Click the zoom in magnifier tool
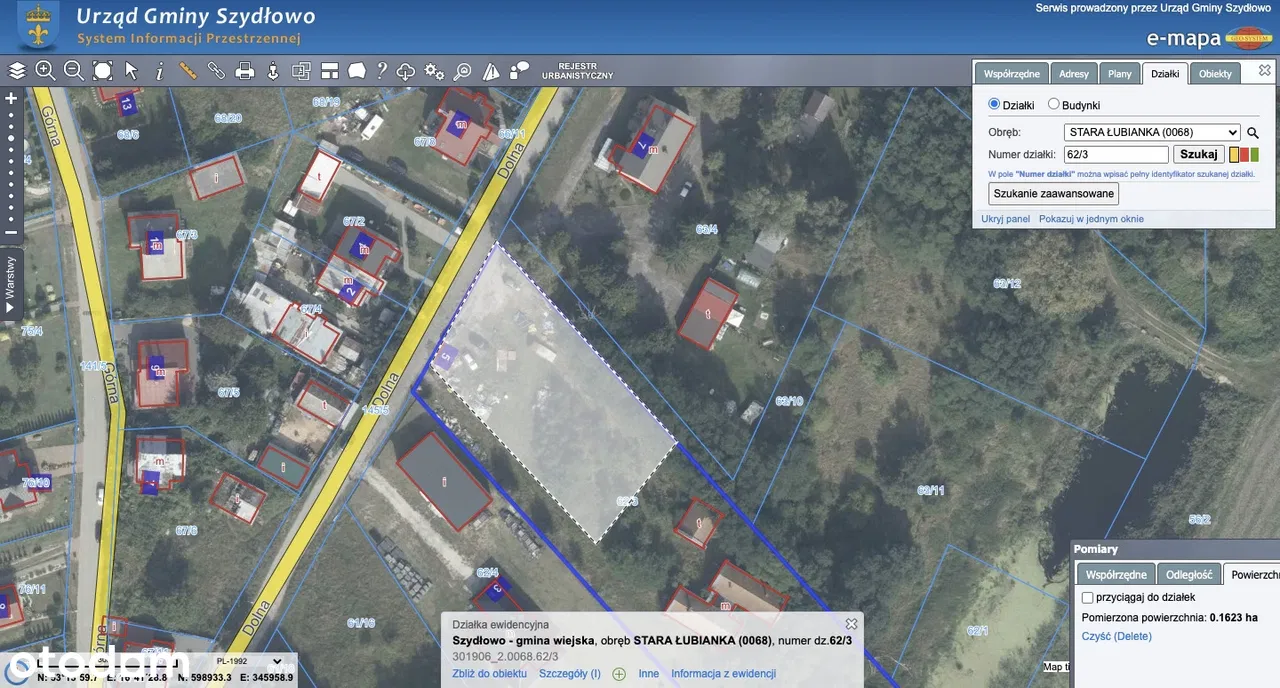1280x688 pixels. click(45, 71)
